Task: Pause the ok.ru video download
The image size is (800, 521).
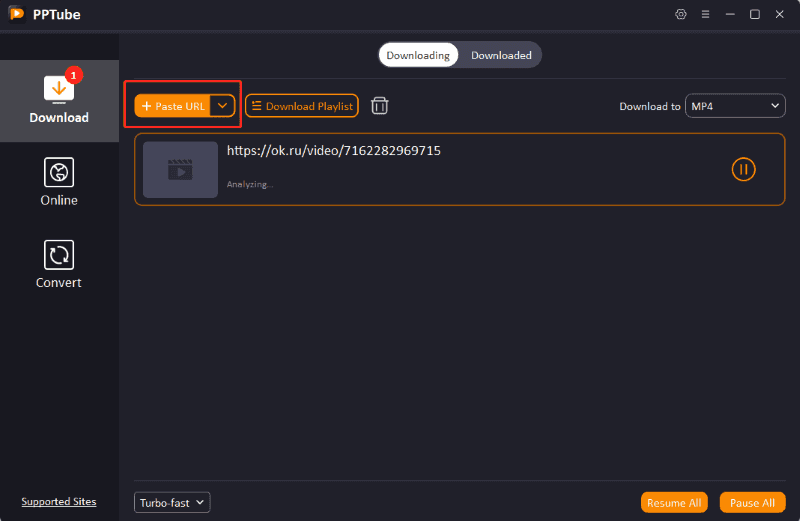Action: (x=743, y=169)
